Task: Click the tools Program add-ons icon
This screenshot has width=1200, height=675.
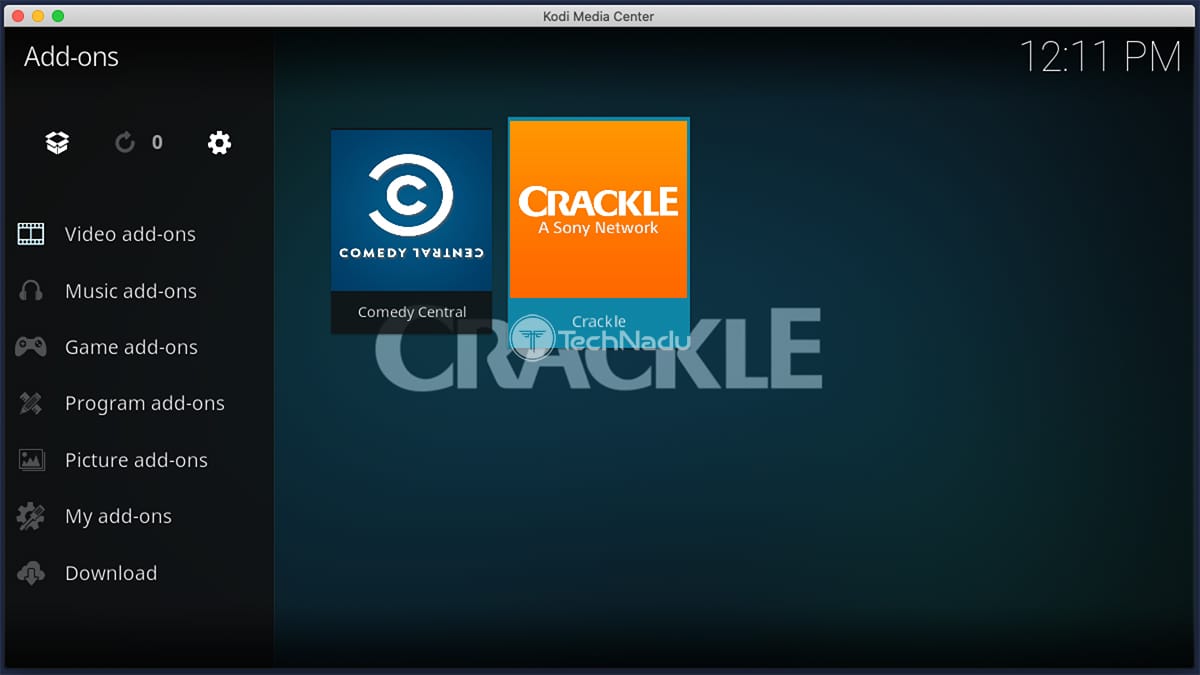Action: tap(31, 404)
